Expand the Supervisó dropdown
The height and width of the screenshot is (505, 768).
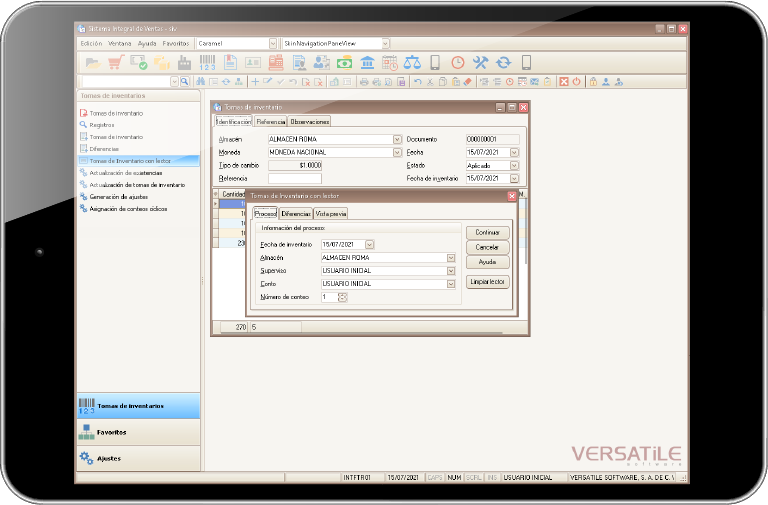[x=451, y=271]
